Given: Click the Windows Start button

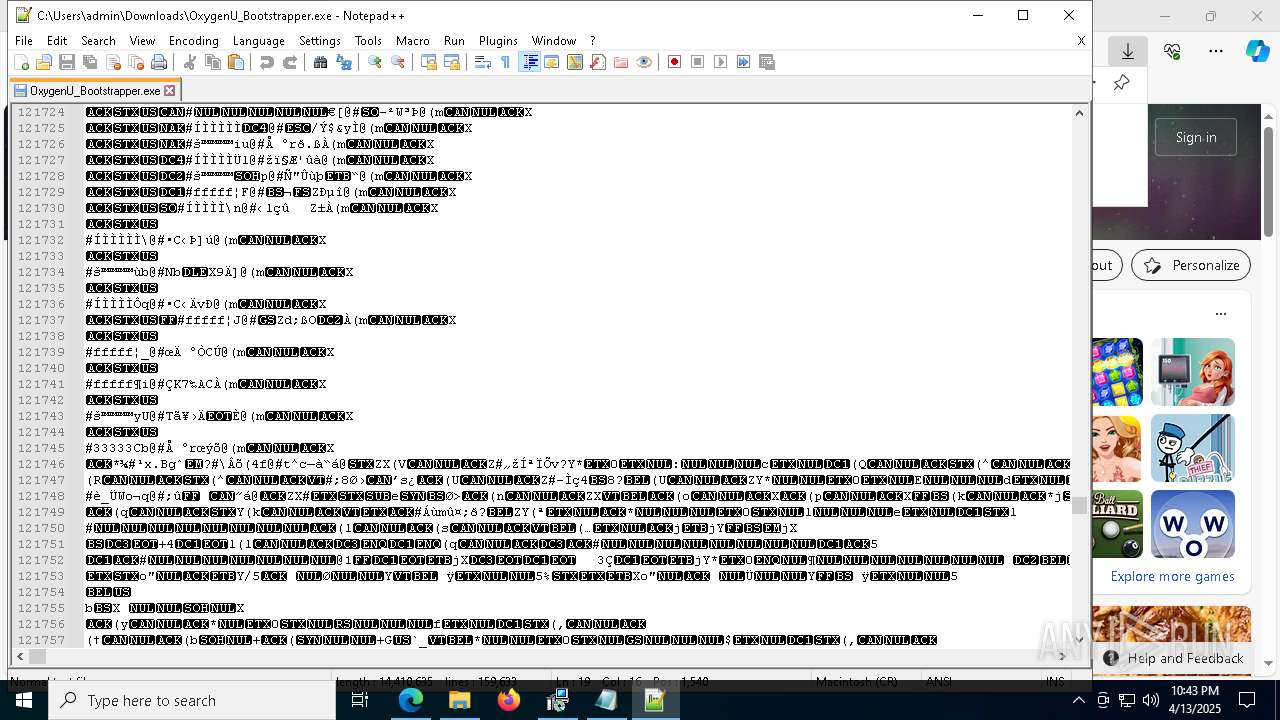Looking at the screenshot, I should pos(24,700).
